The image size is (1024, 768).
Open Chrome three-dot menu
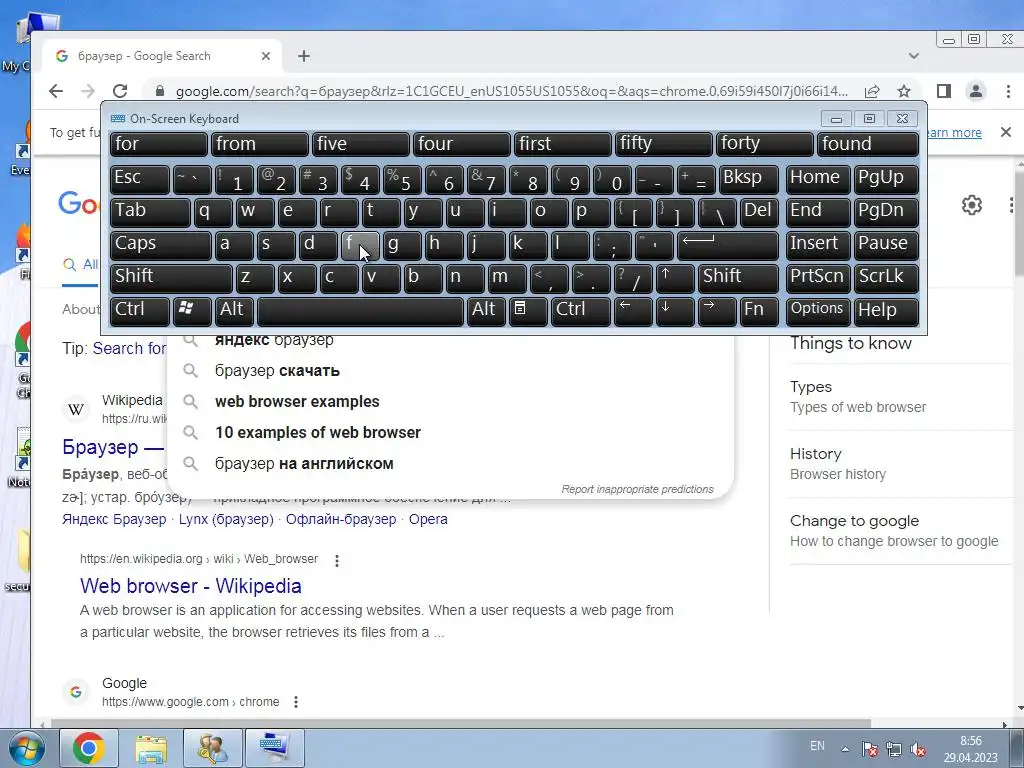click(x=1008, y=91)
